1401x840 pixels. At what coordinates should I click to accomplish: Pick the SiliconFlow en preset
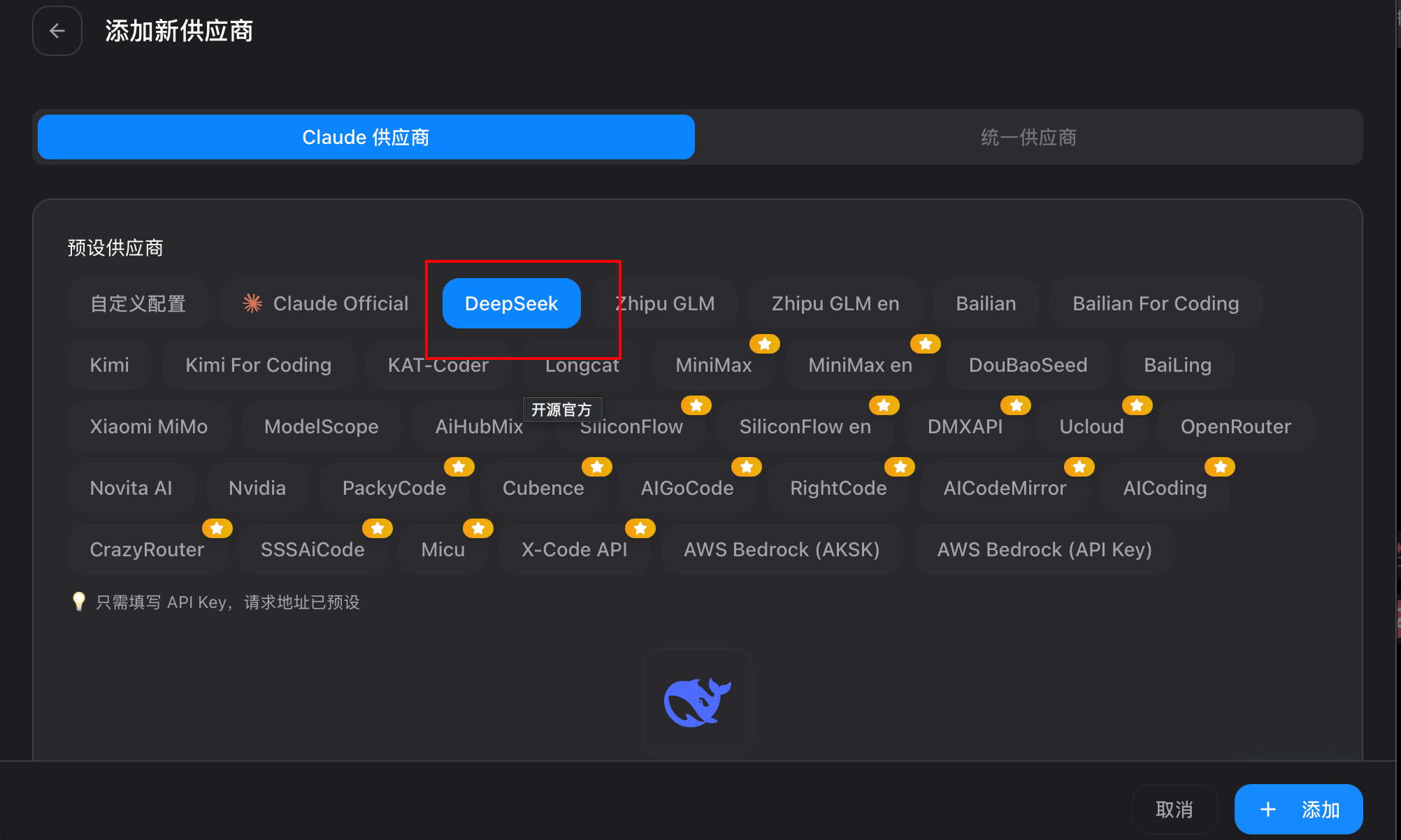[x=805, y=426]
